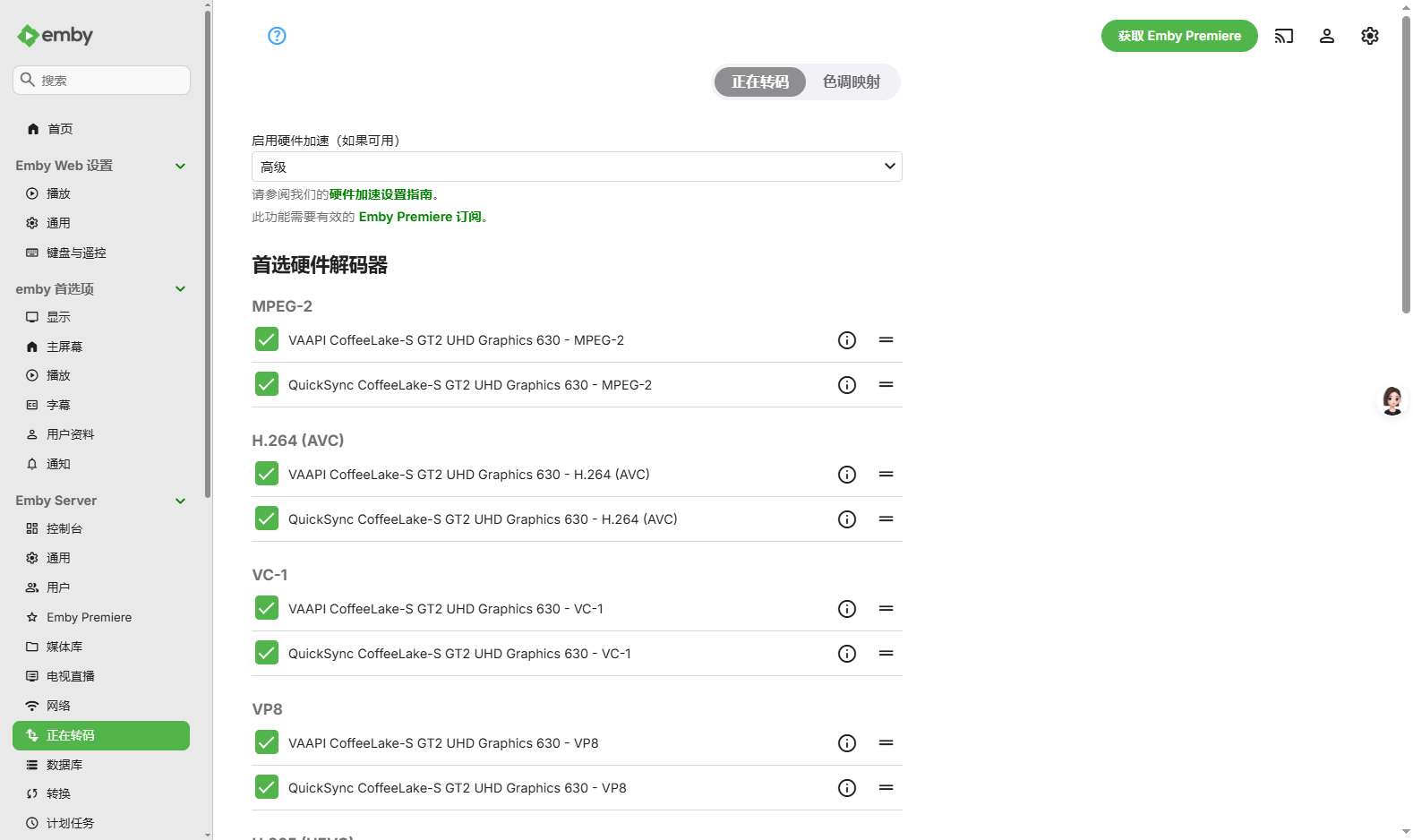Click the Emby logo

click(55, 35)
